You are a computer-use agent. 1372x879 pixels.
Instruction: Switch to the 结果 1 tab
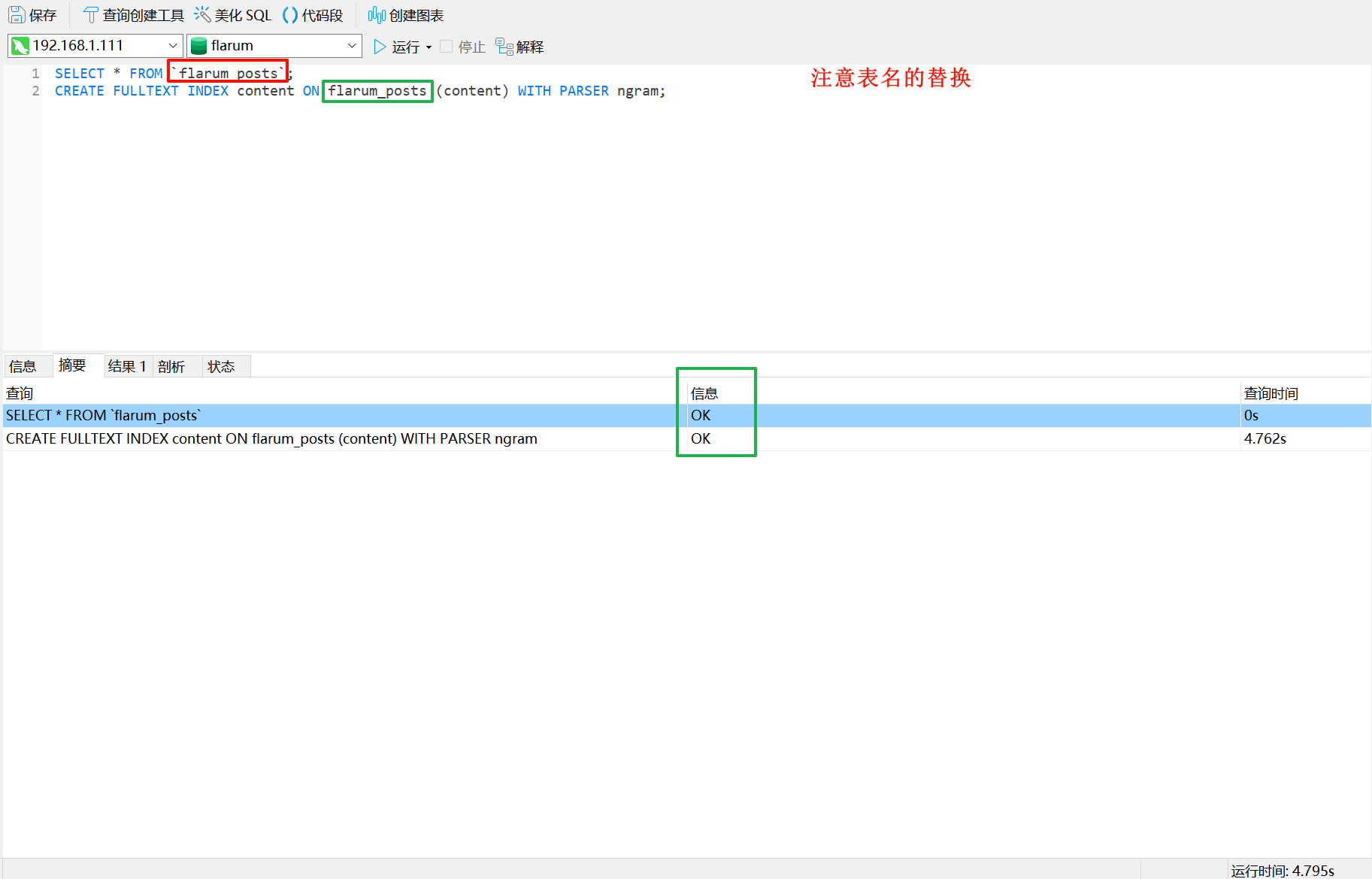coord(127,366)
